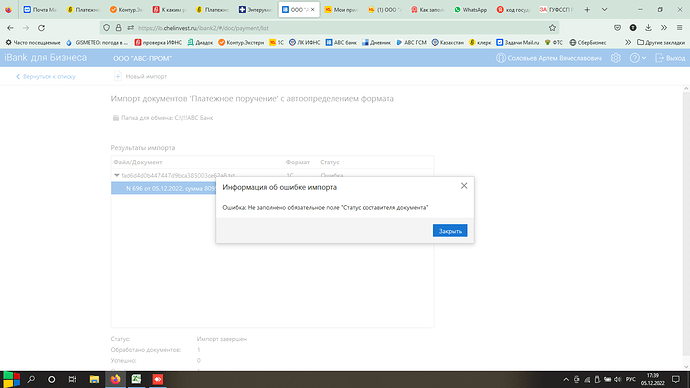Start Новый импорт from toolbar
Screen dimensions: 690x388
(x=140, y=77)
